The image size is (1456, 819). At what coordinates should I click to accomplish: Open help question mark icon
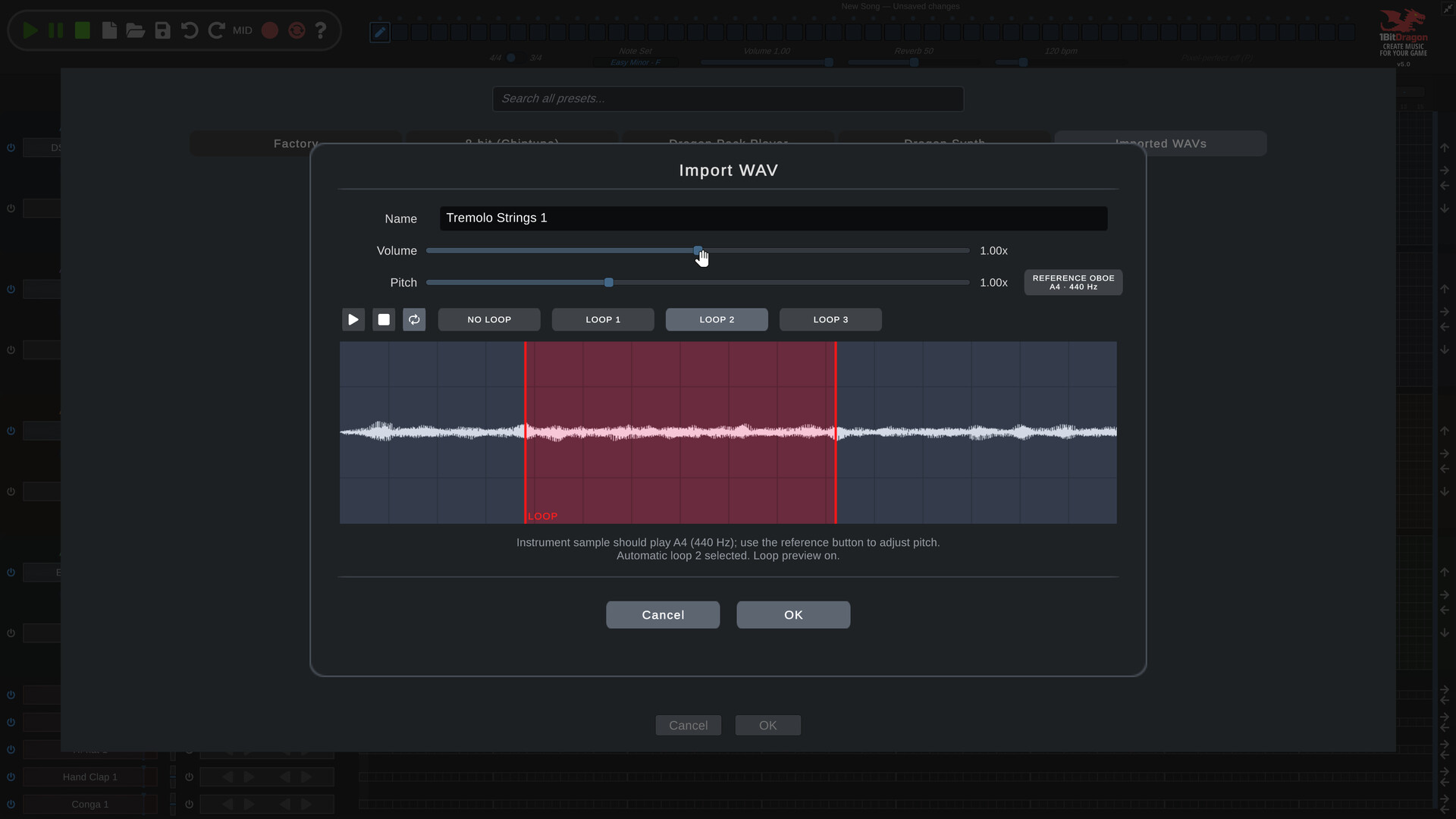(321, 30)
